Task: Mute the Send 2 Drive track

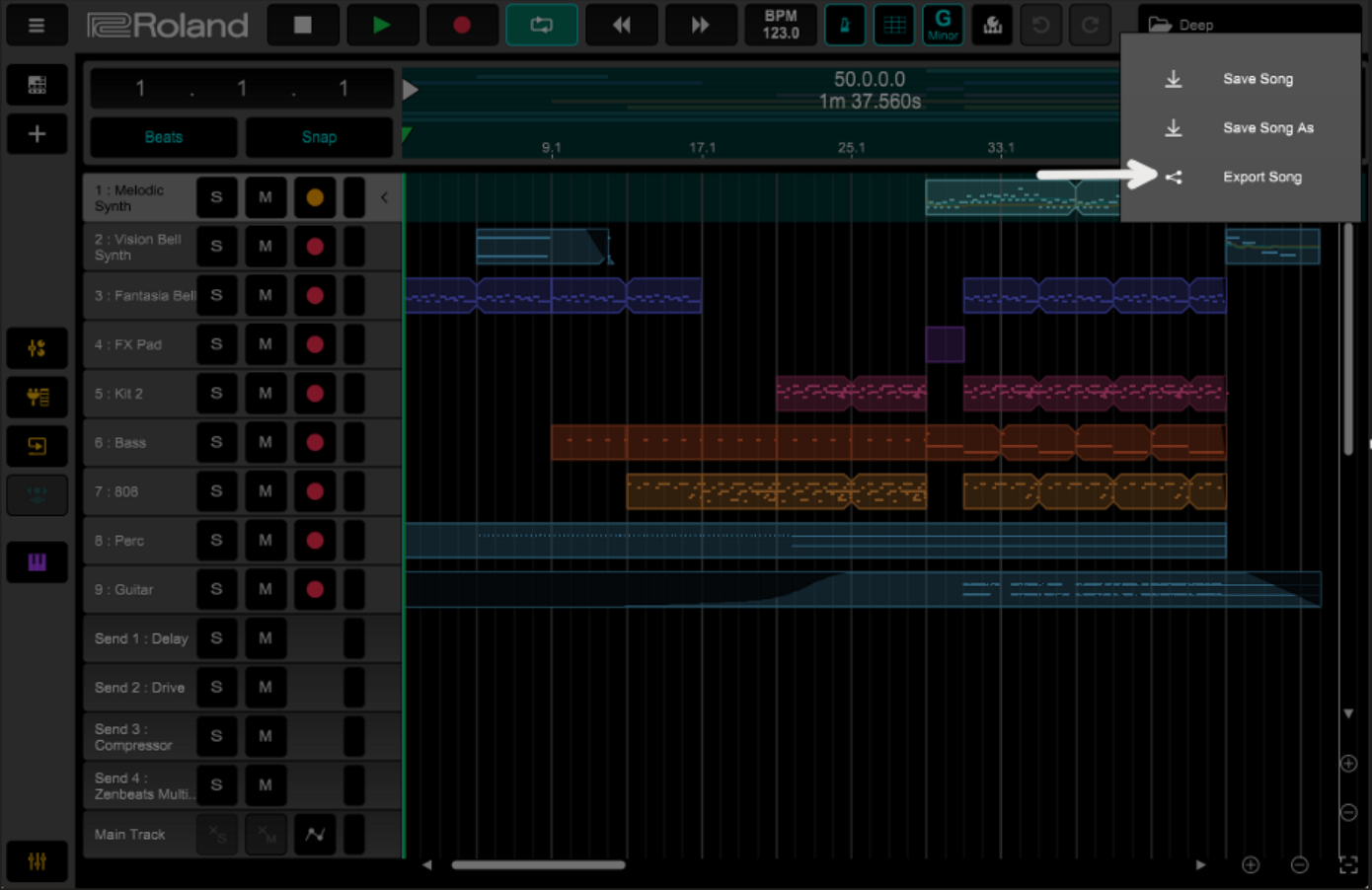Action: point(266,688)
